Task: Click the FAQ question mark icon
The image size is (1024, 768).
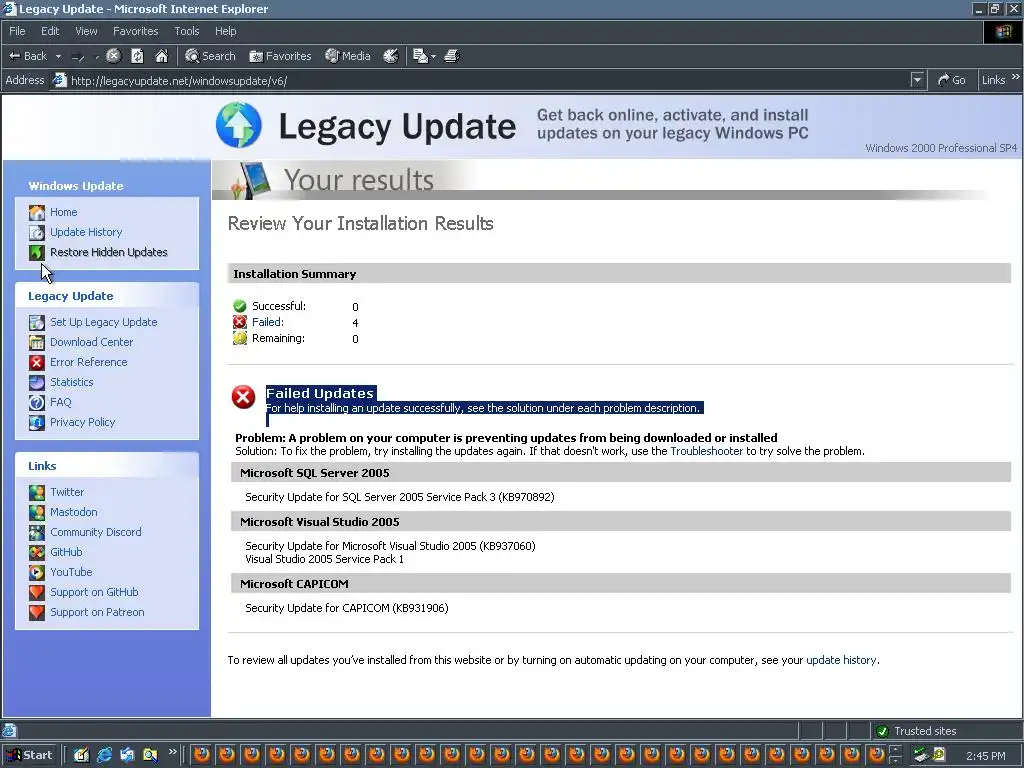Action: [x=37, y=402]
